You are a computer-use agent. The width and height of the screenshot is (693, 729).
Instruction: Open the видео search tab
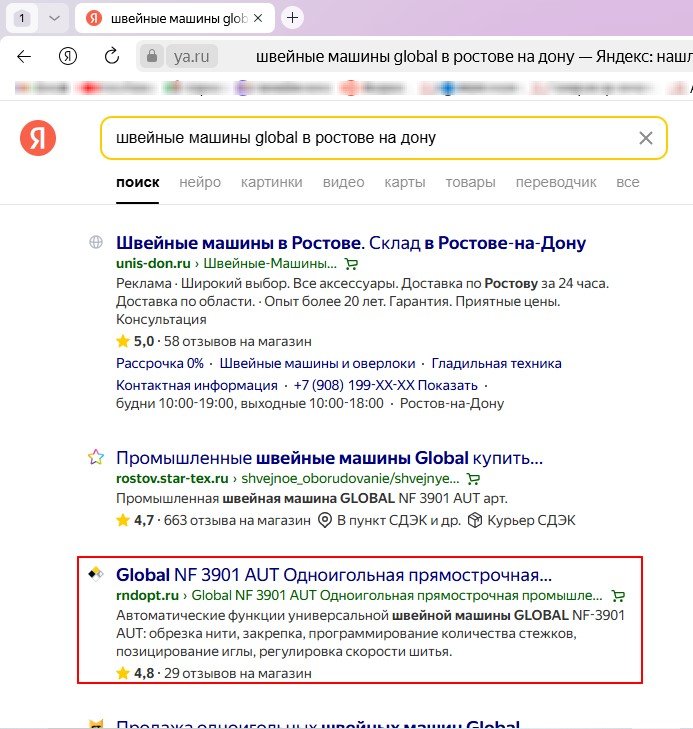pos(343,182)
